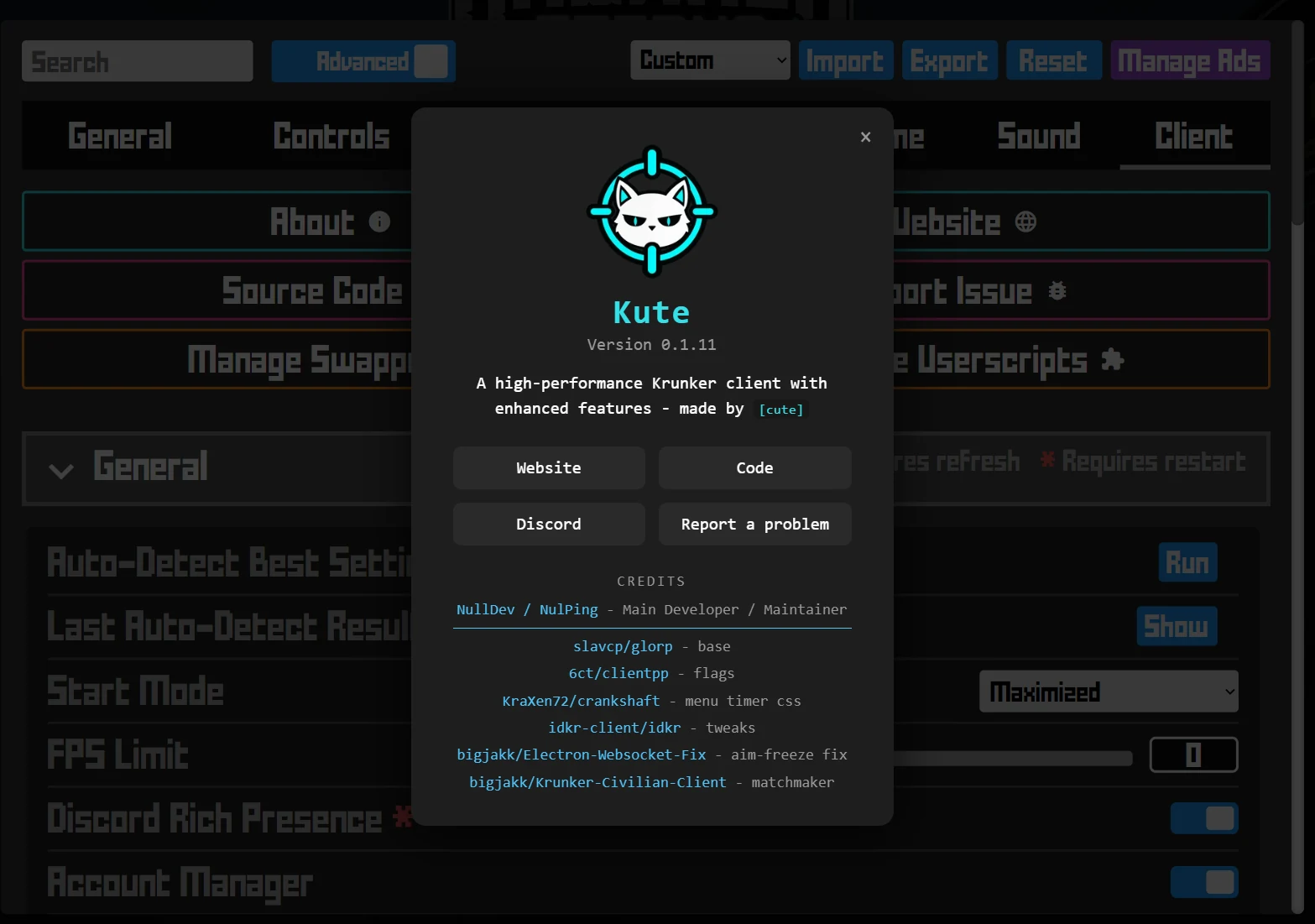Close the Kute about dialog

pos(865,137)
